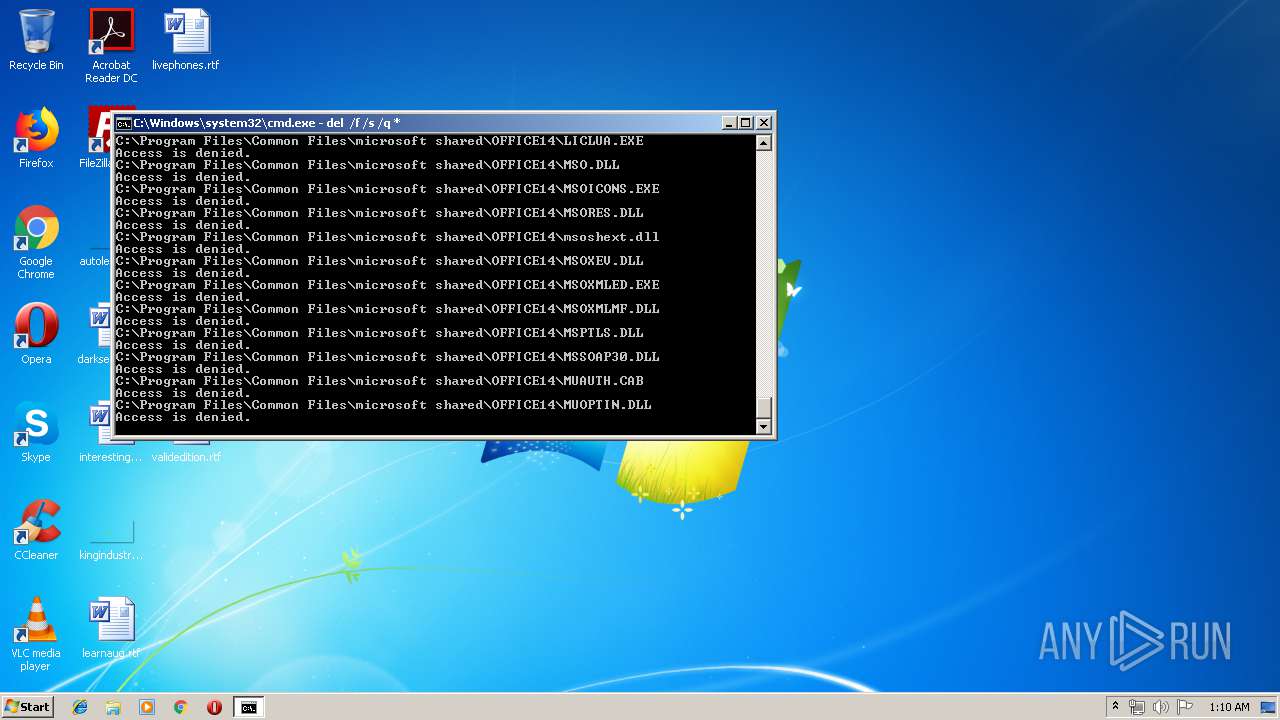Select the livephones.rtf document icon

point(186,40)
